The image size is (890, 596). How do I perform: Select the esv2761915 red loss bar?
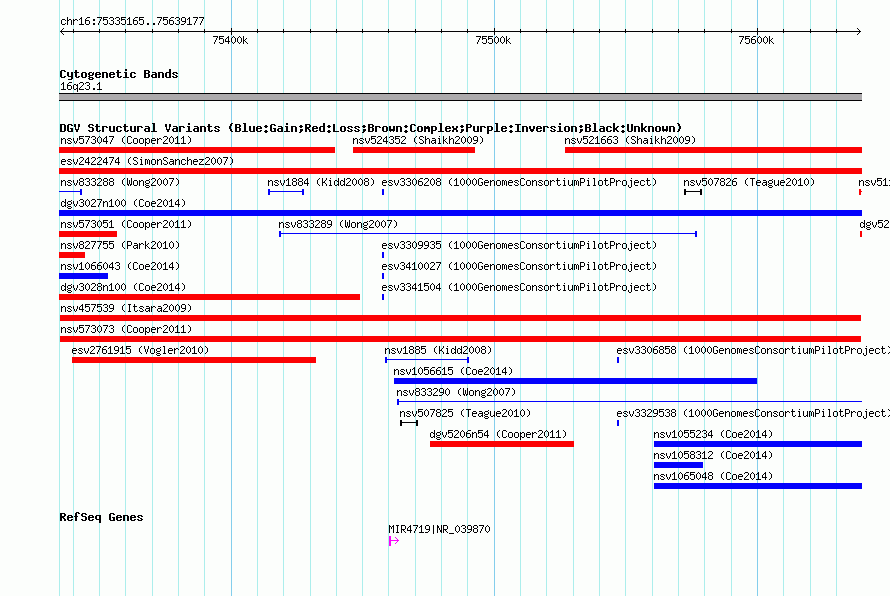point(194,360)
